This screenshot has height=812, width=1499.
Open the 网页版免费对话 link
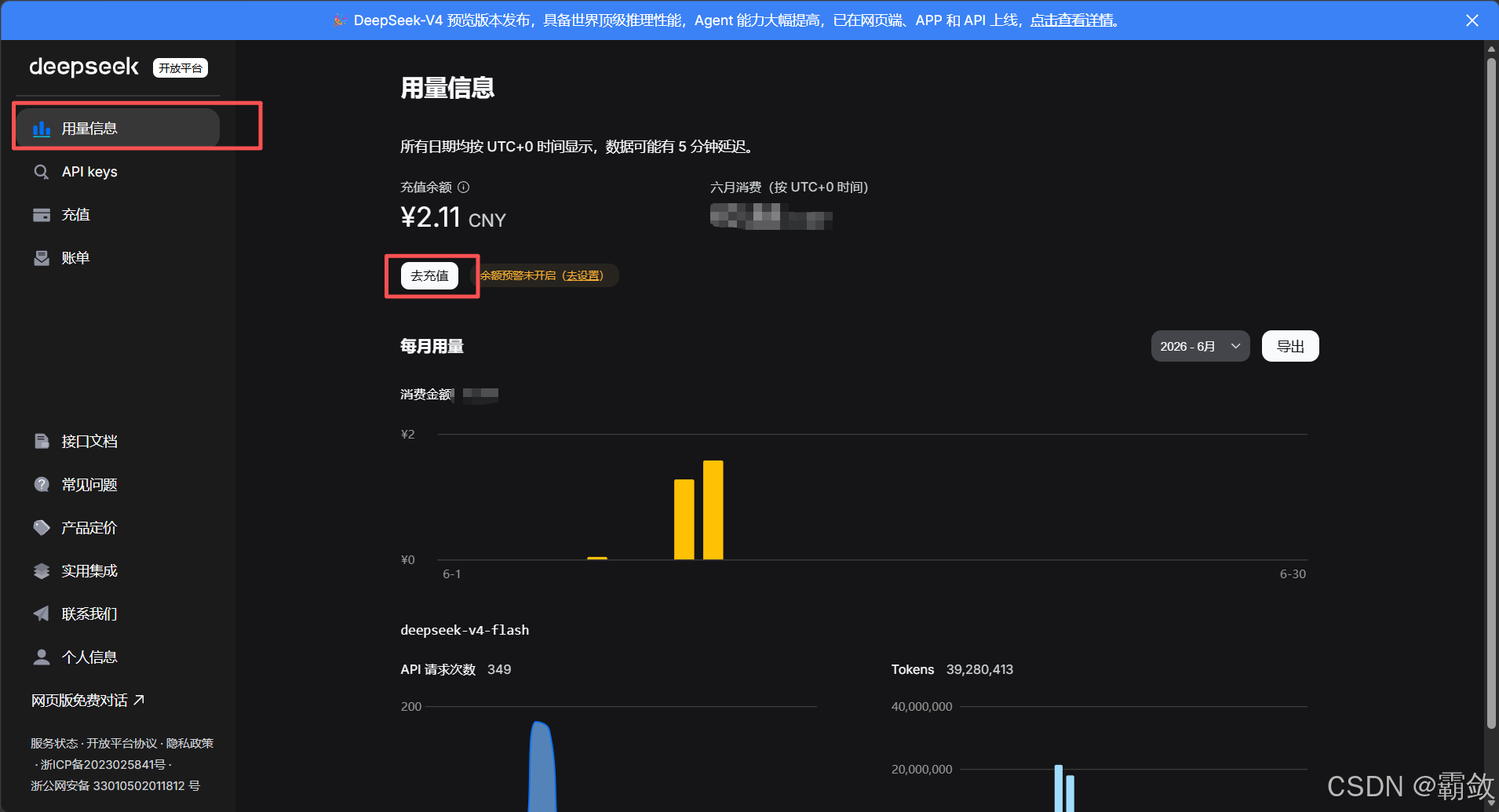click(x=88, y=700)
